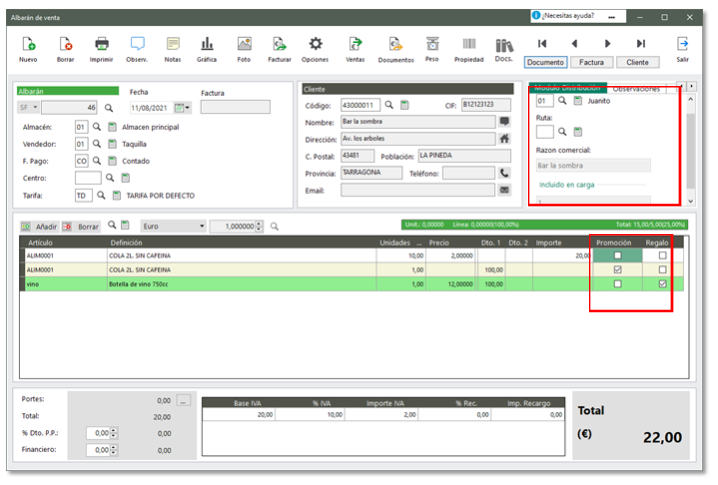Click the search magnifier next to Almacén
The width and height of the screenshot is (718, 485).
point(97,126)
